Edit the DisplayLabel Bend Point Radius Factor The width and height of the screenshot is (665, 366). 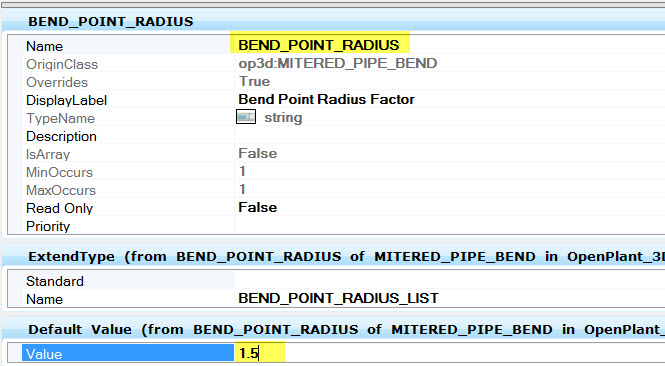pos(326,99)
